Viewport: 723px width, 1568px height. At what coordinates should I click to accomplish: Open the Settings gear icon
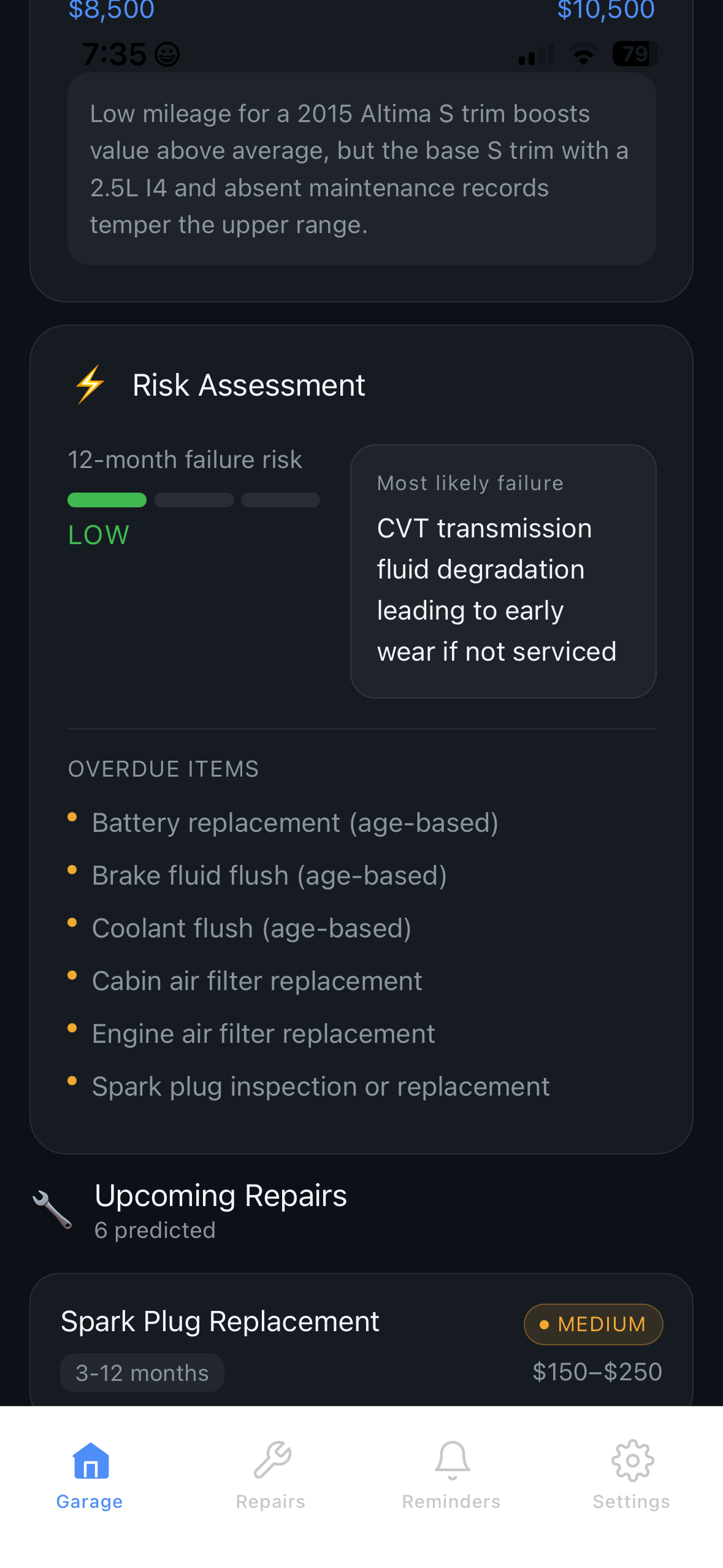point(632,1460)
